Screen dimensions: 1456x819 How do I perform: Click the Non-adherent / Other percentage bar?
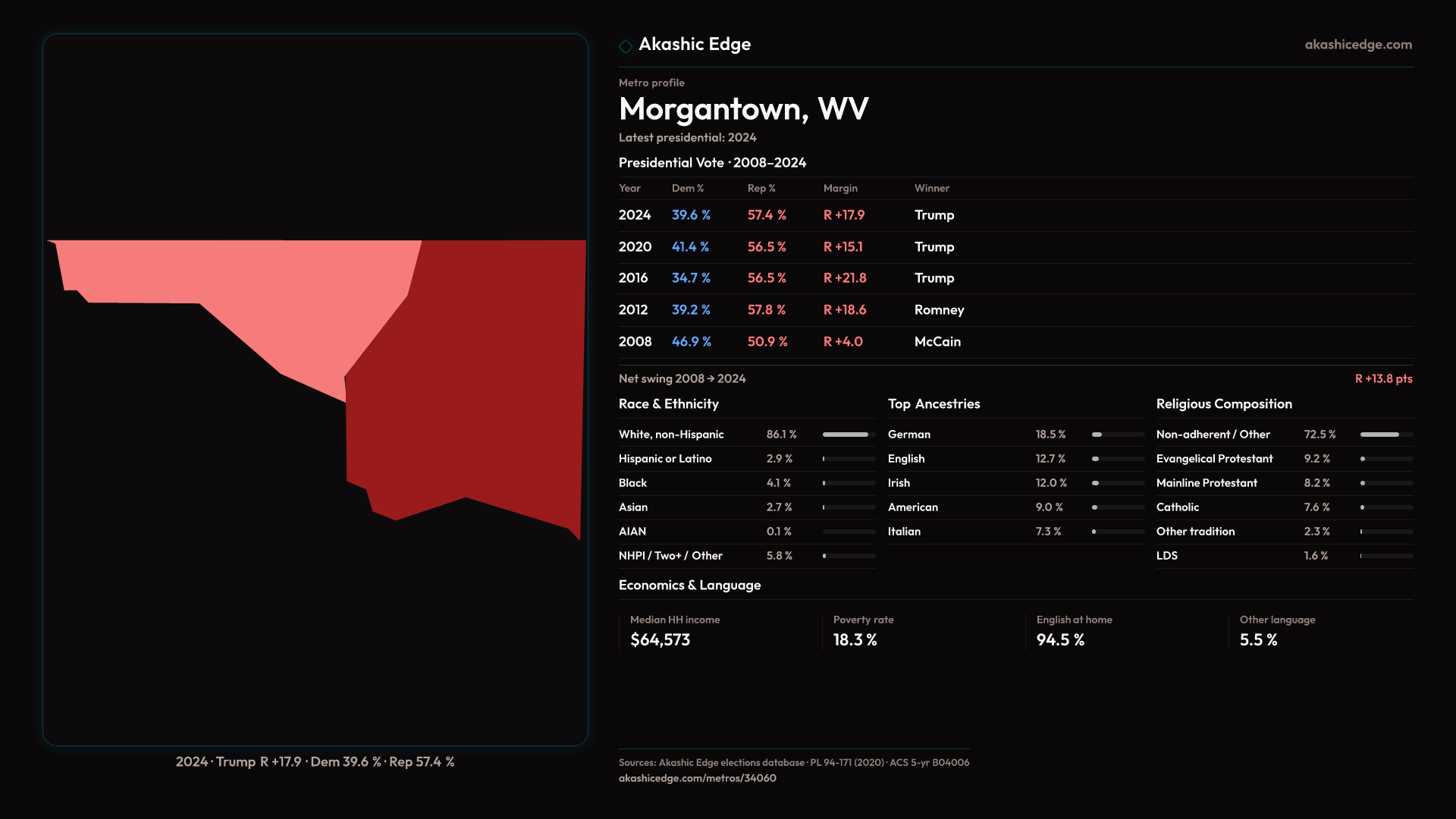[1385, 435]
